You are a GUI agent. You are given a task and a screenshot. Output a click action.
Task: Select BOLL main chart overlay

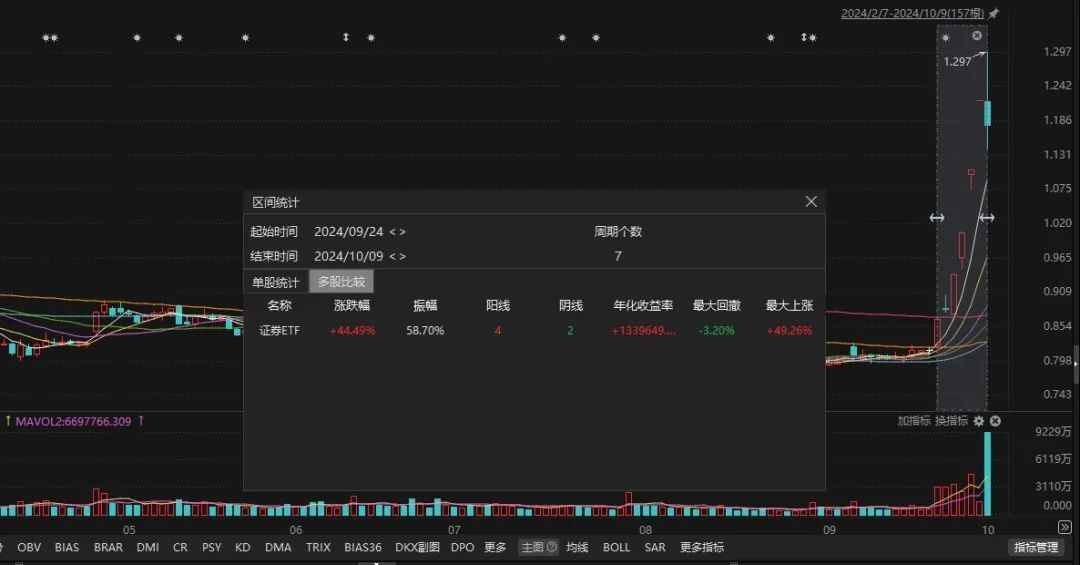tap(616, 547)
